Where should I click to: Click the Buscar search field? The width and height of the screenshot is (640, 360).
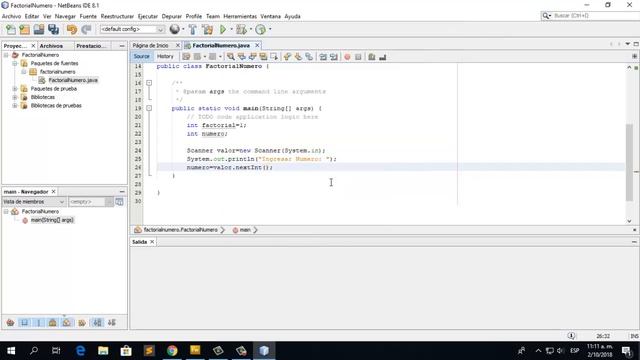pos(596,16)
